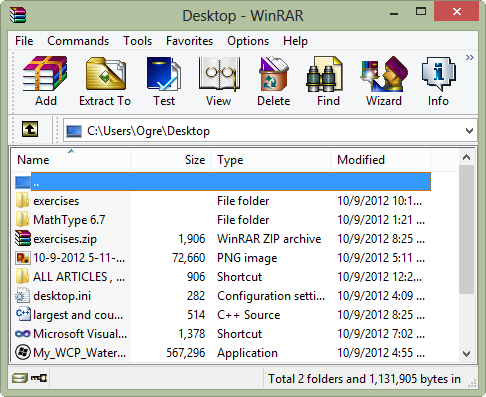Click the 'MathType 6.7' folder name

tap(69, 220)
